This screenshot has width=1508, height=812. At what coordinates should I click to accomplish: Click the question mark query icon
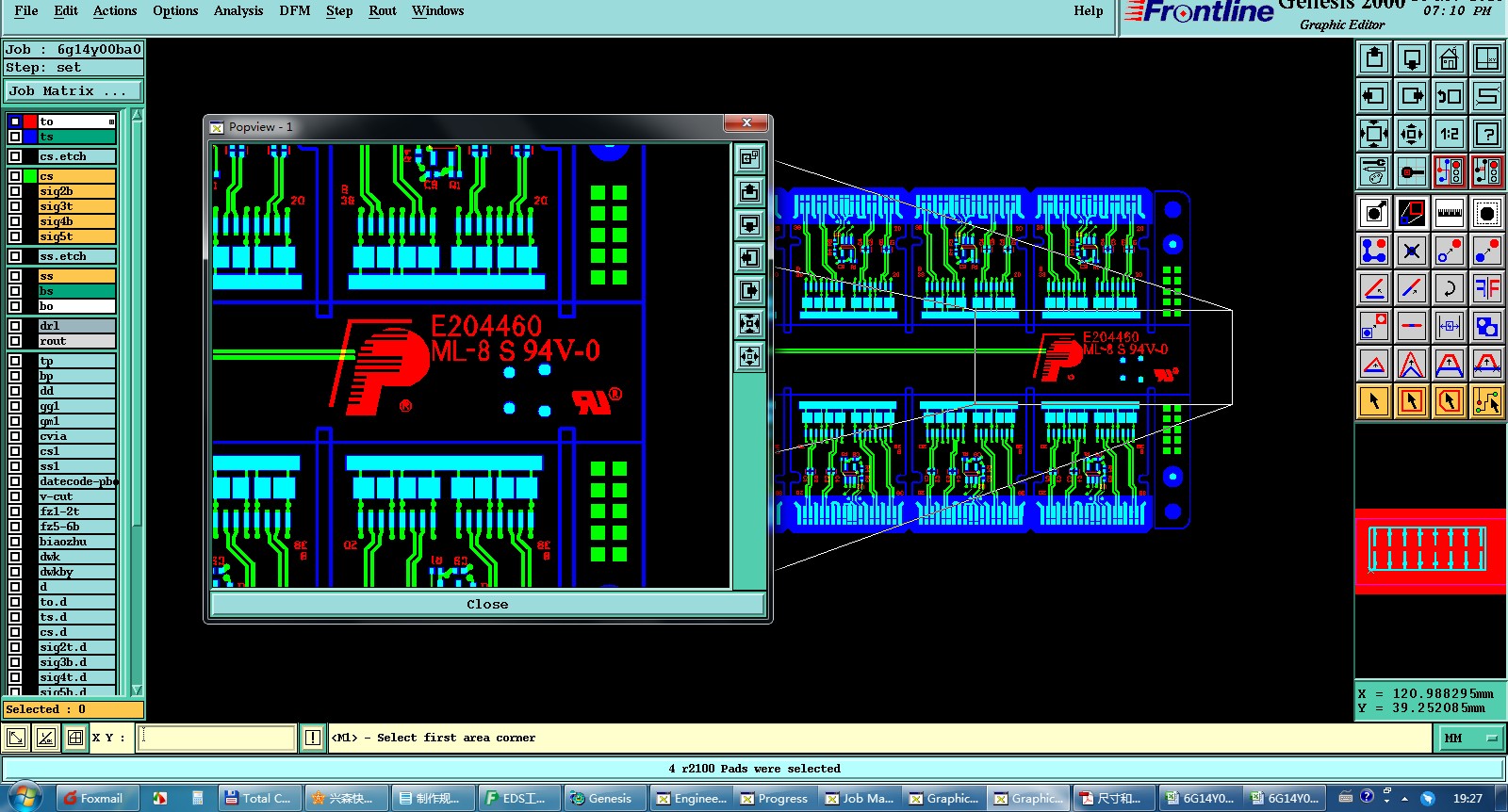[1487, 134]
